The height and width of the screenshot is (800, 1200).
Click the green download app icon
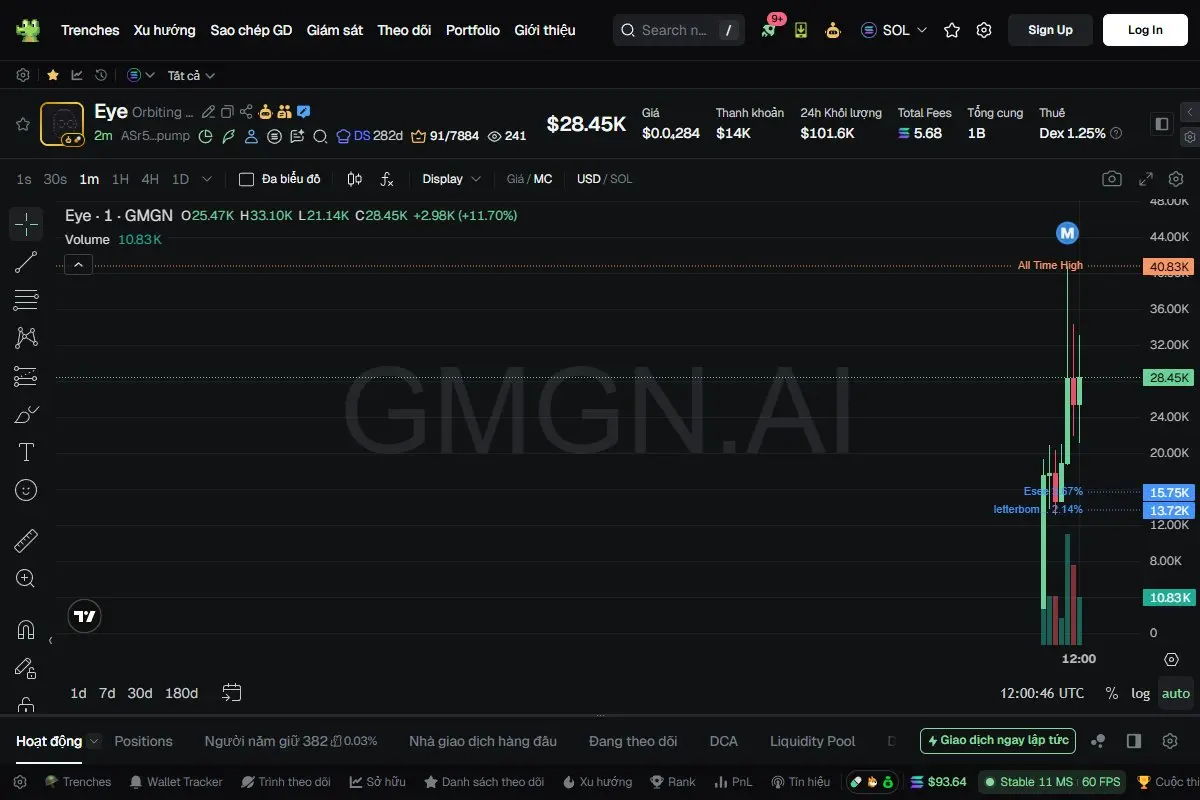[801, 30]
